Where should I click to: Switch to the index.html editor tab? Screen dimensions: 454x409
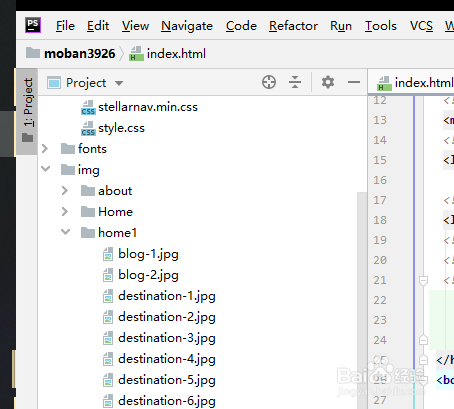coord(415,83)
